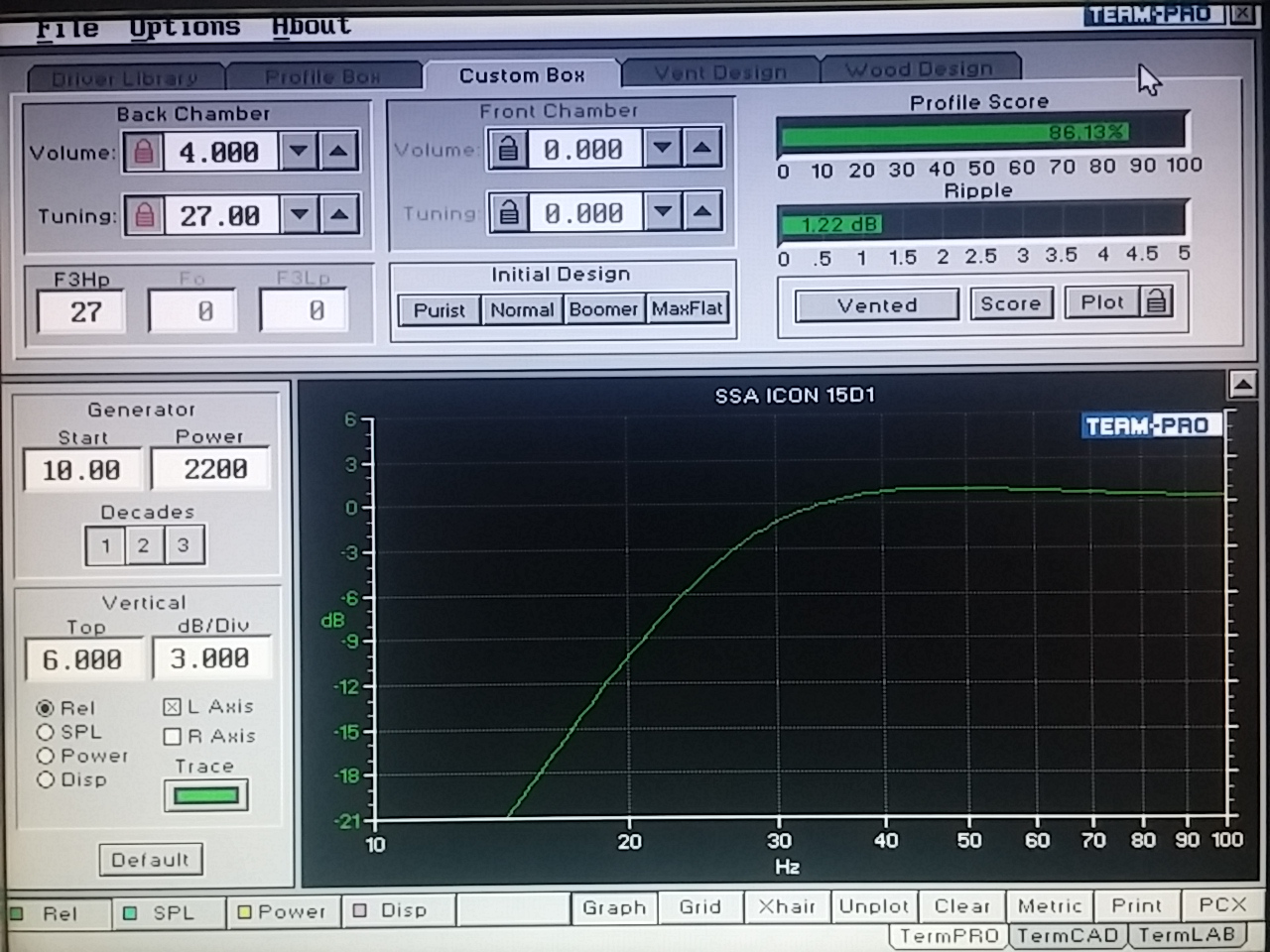This screenshot has width=1270, height=952.
Task: Increase Back Chamber Tuning with up arrow
Action: tap(339, 214)
